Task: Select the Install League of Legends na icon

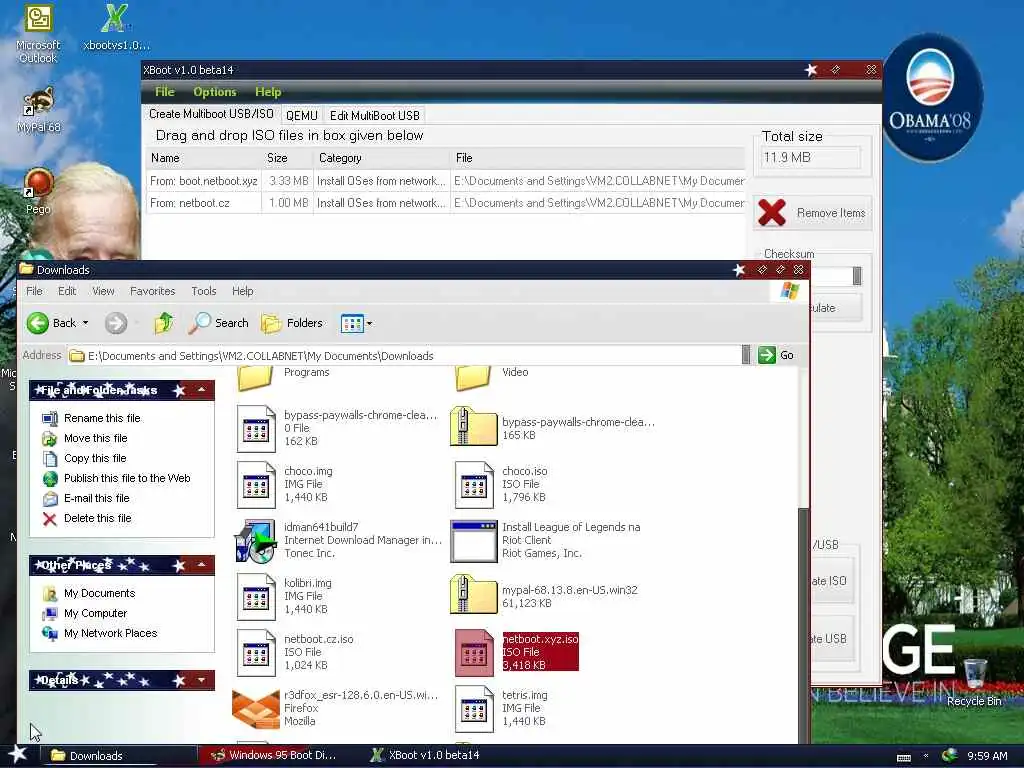Action: pyautogui.click(x=474, y=541)
